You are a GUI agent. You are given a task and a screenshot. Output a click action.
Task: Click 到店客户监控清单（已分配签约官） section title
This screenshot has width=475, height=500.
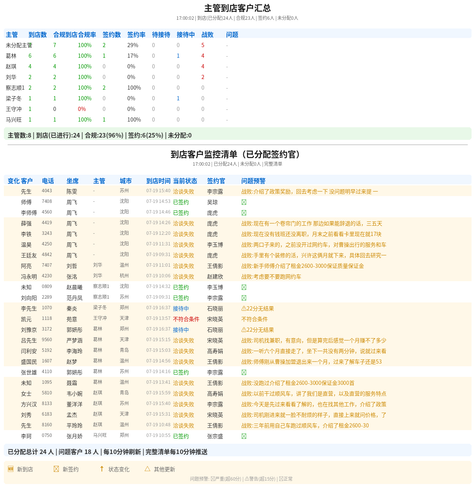click(x=235, y=154)
